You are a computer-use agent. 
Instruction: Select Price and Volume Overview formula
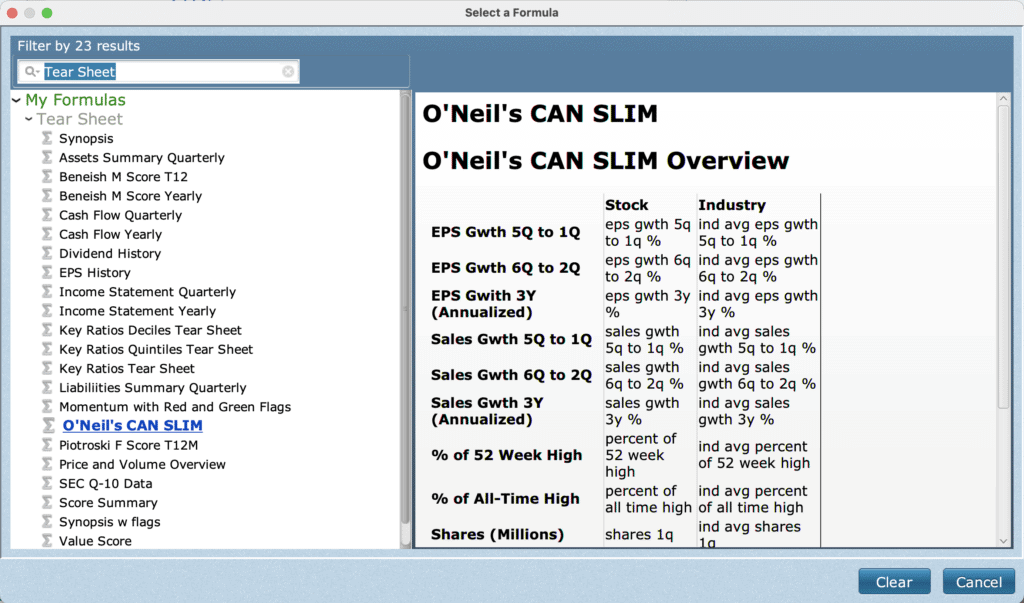point(142,464)
